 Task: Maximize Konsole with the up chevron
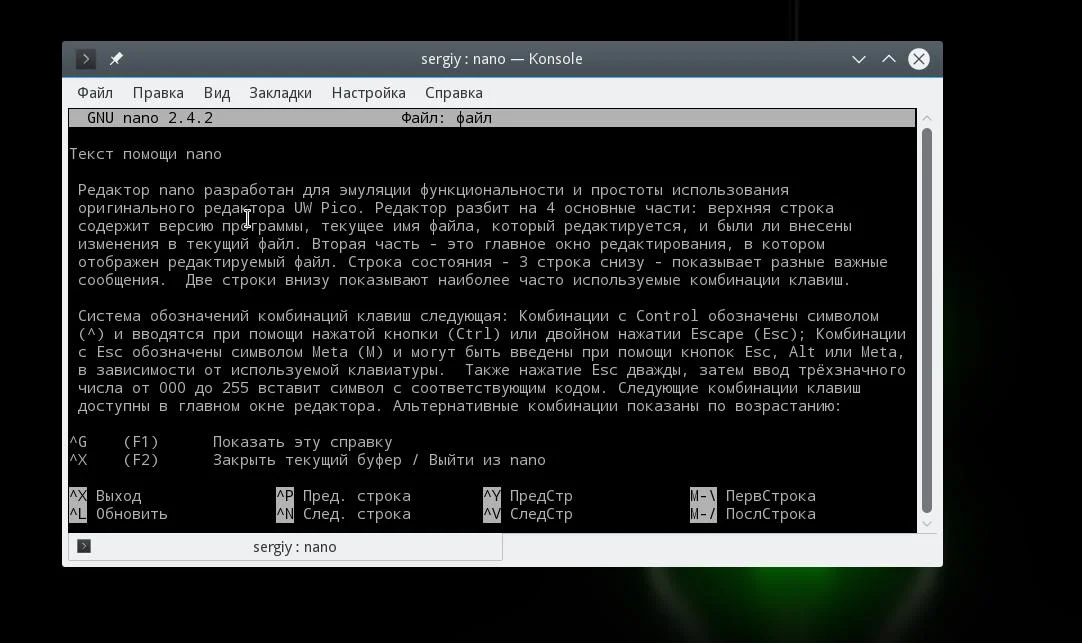click(889, 59)
